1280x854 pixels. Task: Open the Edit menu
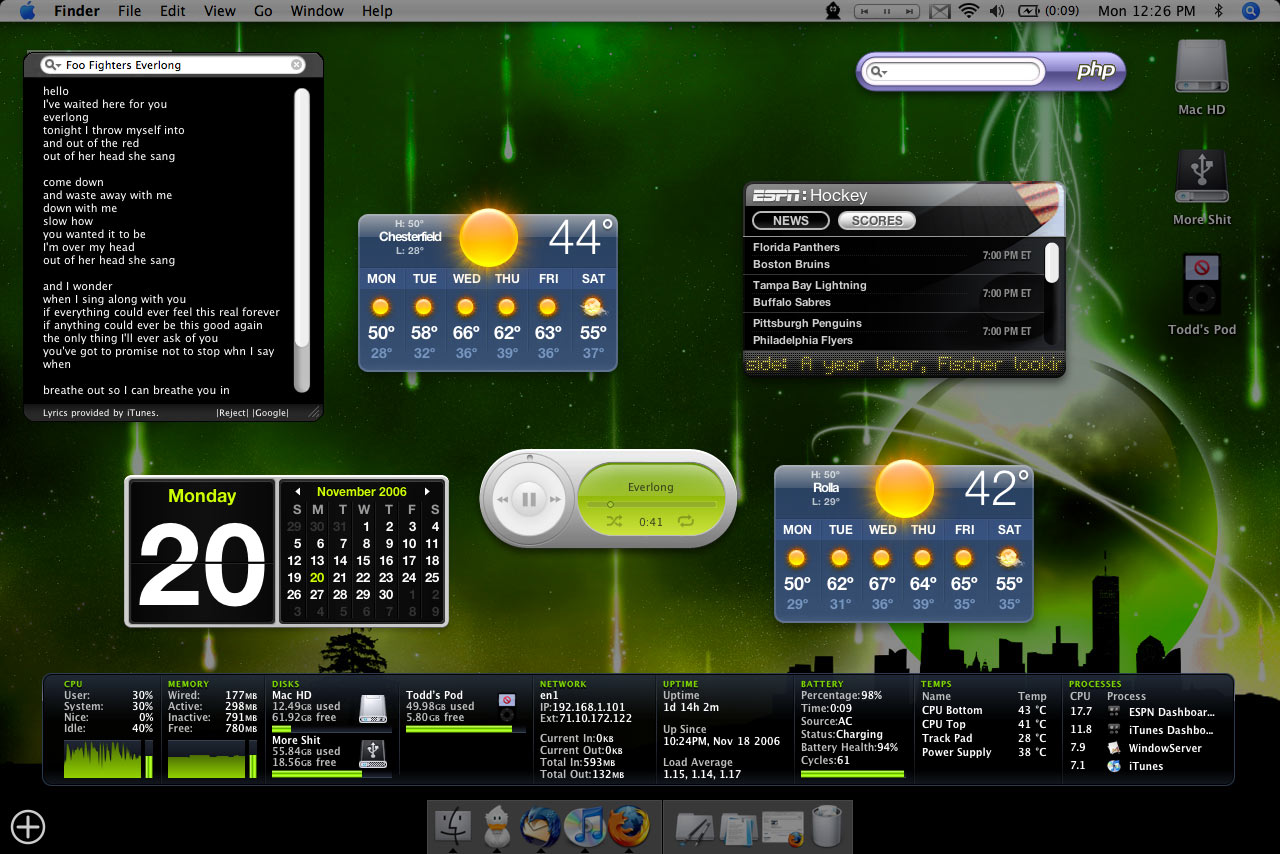pyautogui.click(x=173, y=11)
